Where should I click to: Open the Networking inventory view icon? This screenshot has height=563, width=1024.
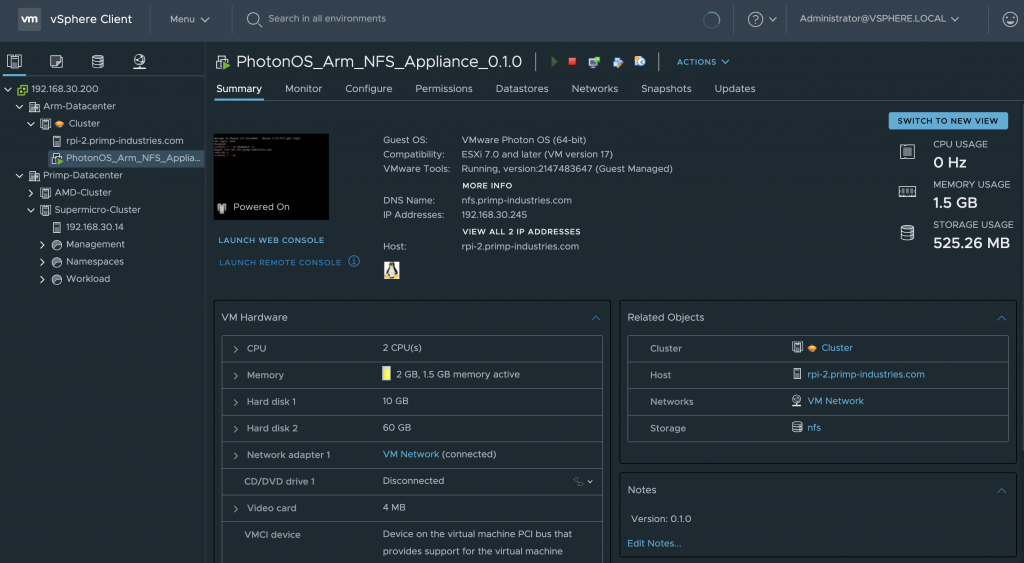tap(139, 62)
